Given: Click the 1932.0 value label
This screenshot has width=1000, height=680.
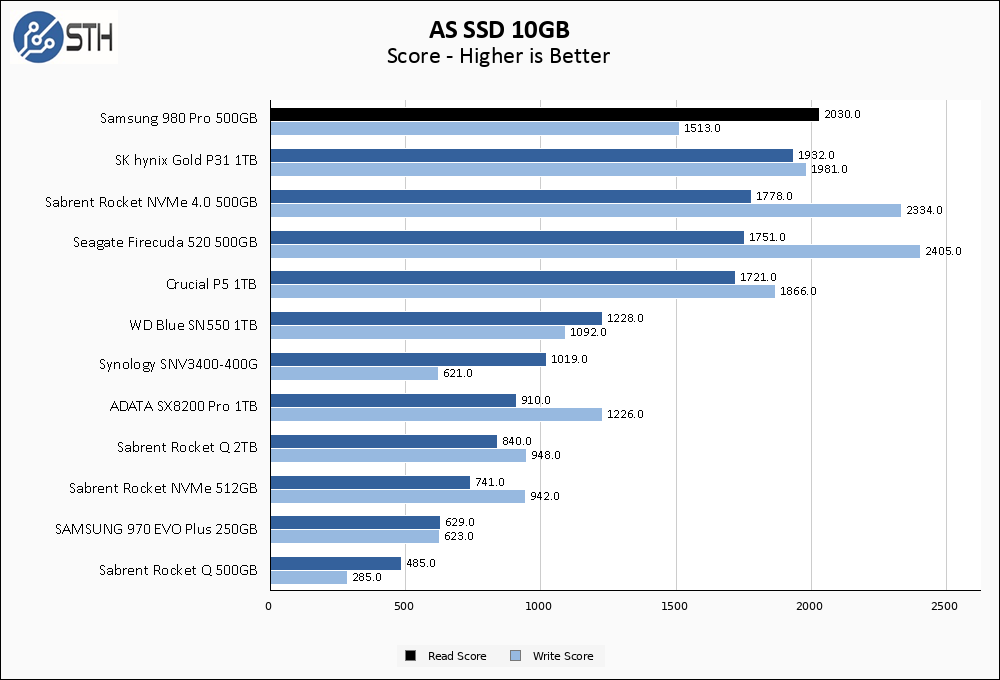Looking at the screenshot, I should pyautogui.click(x=816, y=155).
